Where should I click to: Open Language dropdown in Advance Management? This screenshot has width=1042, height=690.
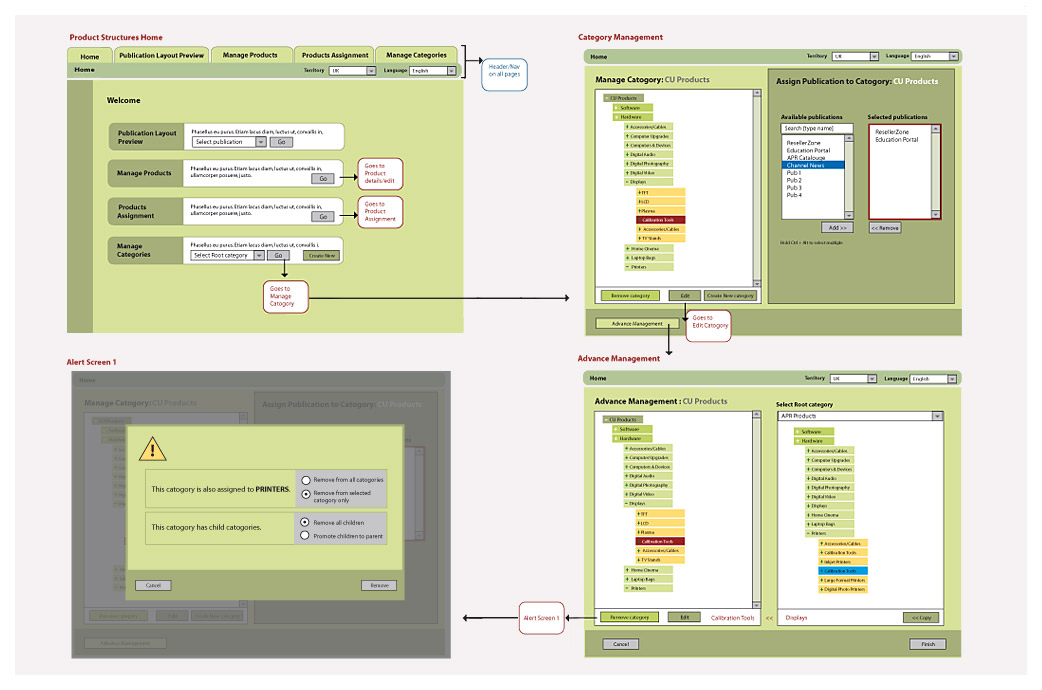coord(933,378)
